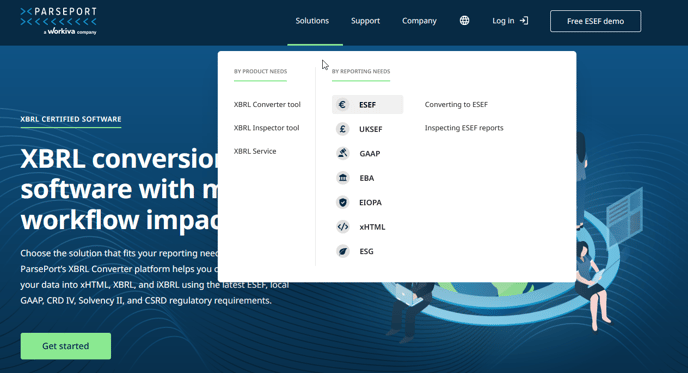This screenshot has height=373, width=688.
Task: Click the Get started button
Action: (66, 346)
